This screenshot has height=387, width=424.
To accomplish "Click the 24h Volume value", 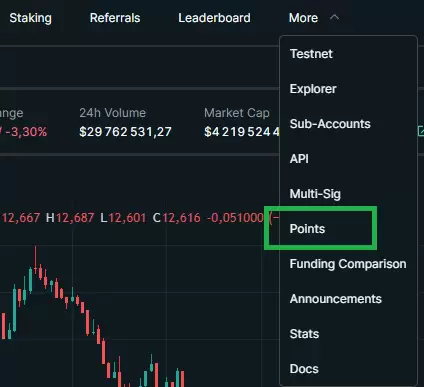I will (125, 132).
